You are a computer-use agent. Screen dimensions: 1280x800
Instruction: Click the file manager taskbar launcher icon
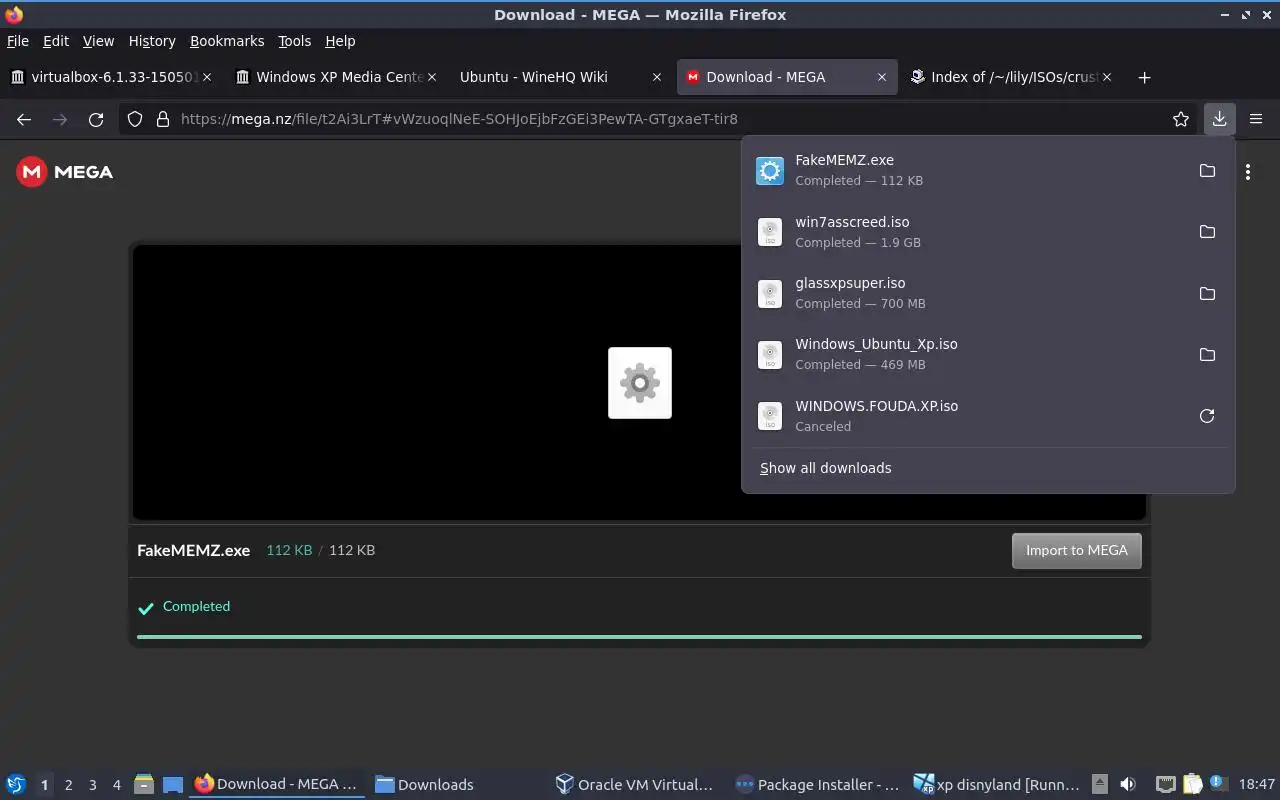point(143,785)
